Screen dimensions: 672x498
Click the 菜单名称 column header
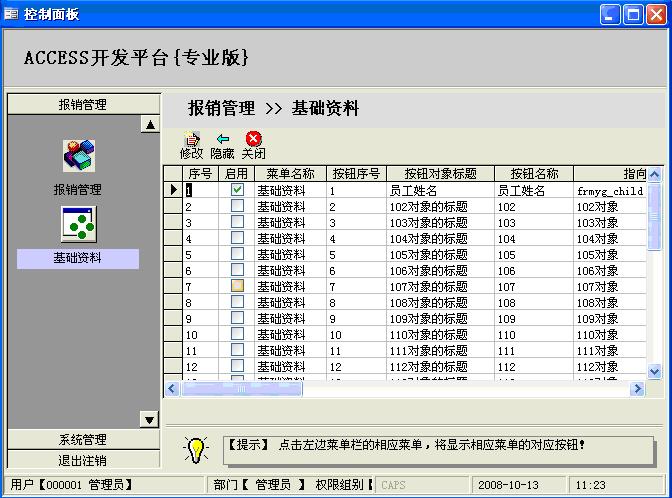(290, 174)
